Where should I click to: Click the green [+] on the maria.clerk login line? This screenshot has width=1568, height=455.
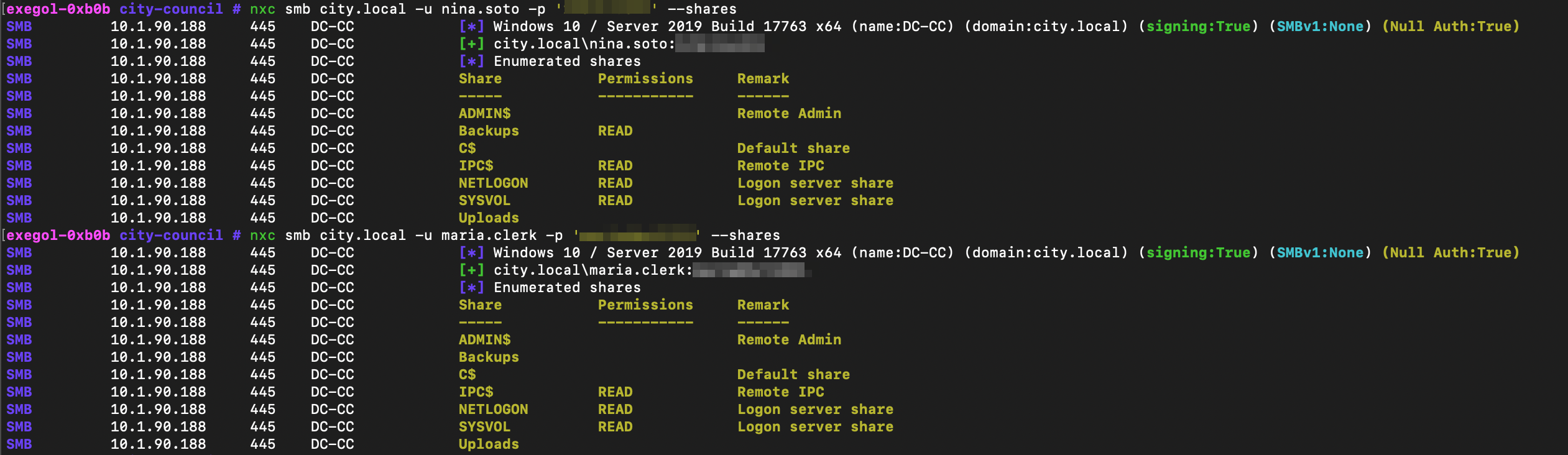pyautogui.click(x=471, y=270)
